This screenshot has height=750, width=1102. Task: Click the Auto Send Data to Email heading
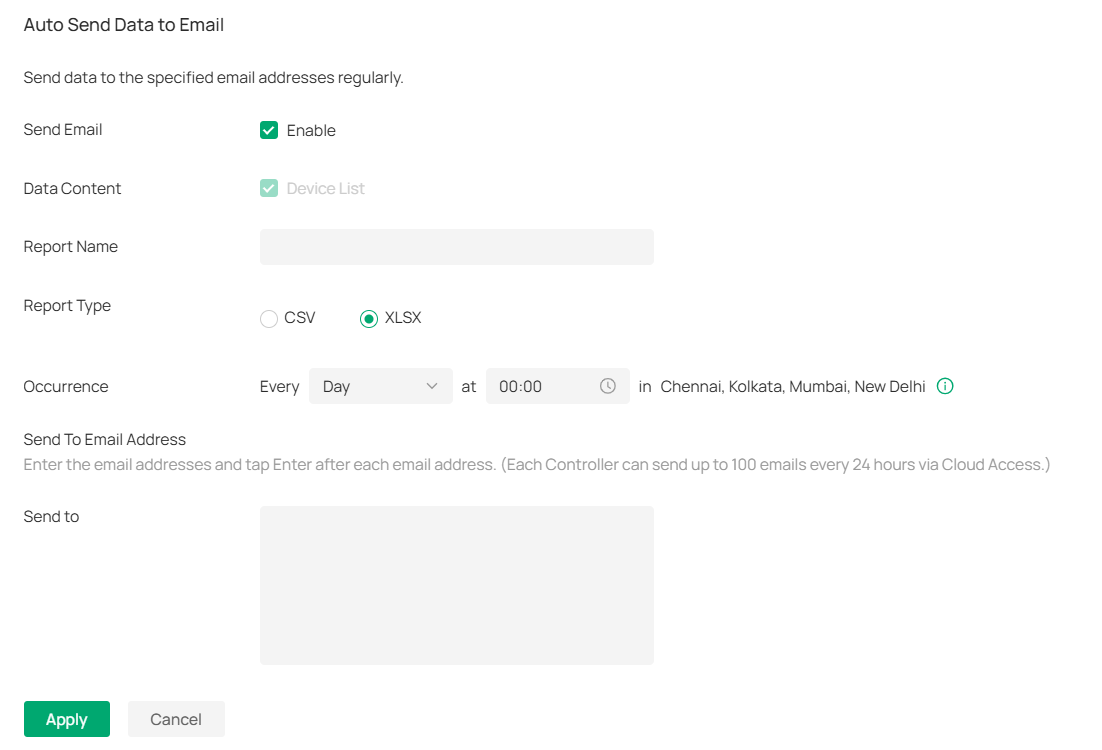(123, 24)
